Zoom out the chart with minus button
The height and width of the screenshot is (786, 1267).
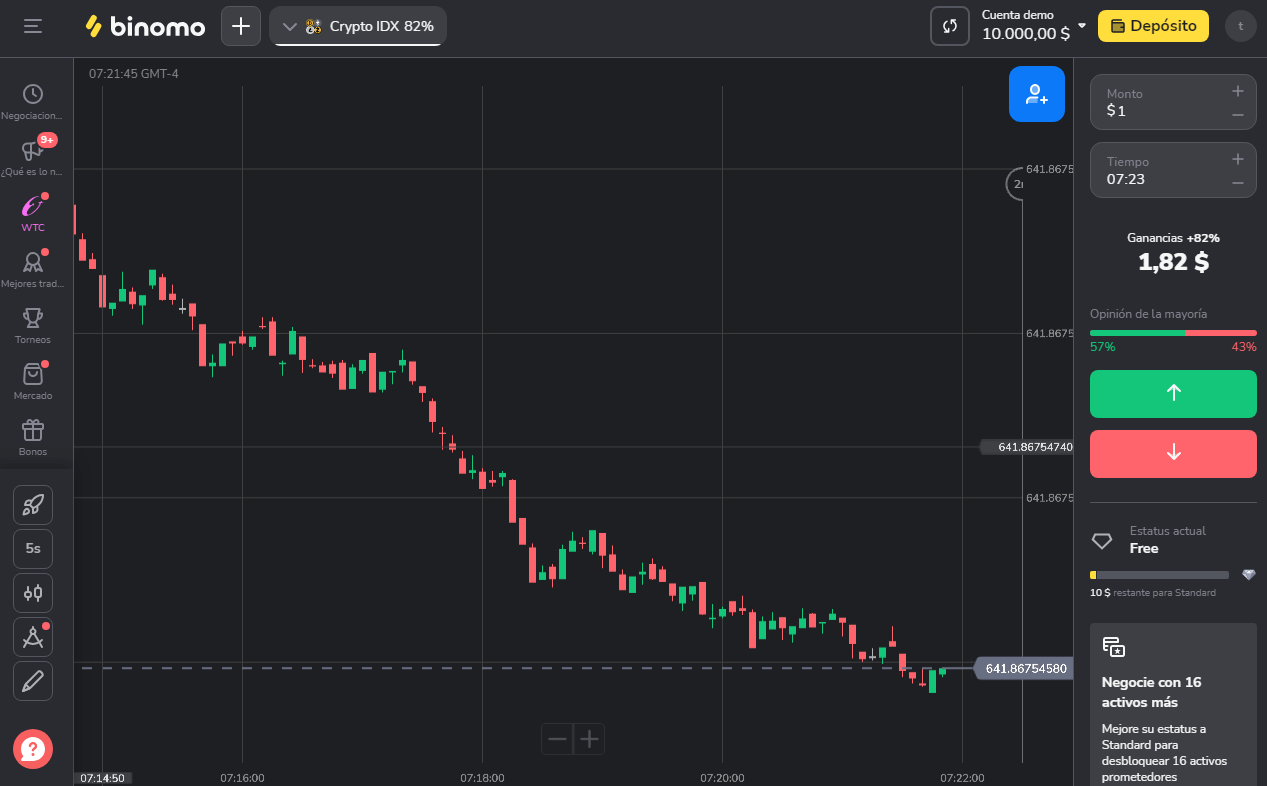[557, 739]
